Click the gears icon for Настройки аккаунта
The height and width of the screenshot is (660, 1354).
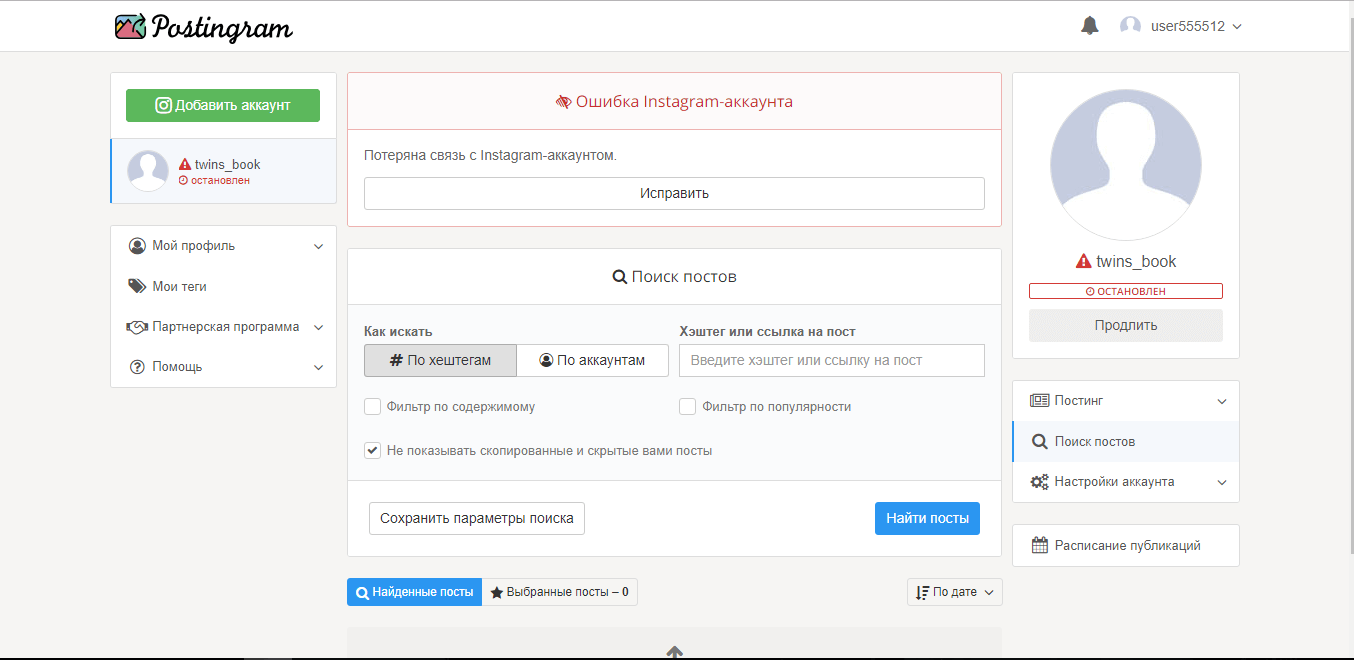[x=1039, y=482]
